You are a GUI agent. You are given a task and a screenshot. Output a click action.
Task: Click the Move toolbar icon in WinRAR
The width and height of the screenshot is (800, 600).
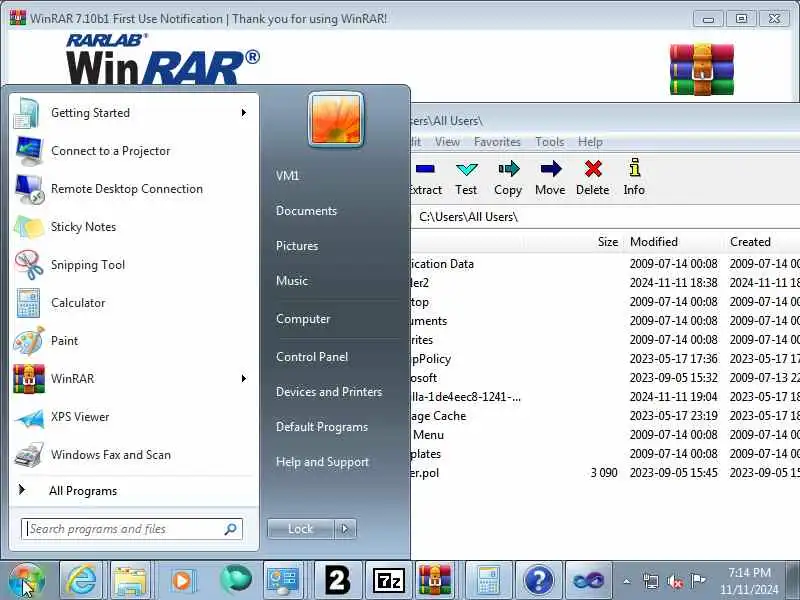[x=550, y=178]
